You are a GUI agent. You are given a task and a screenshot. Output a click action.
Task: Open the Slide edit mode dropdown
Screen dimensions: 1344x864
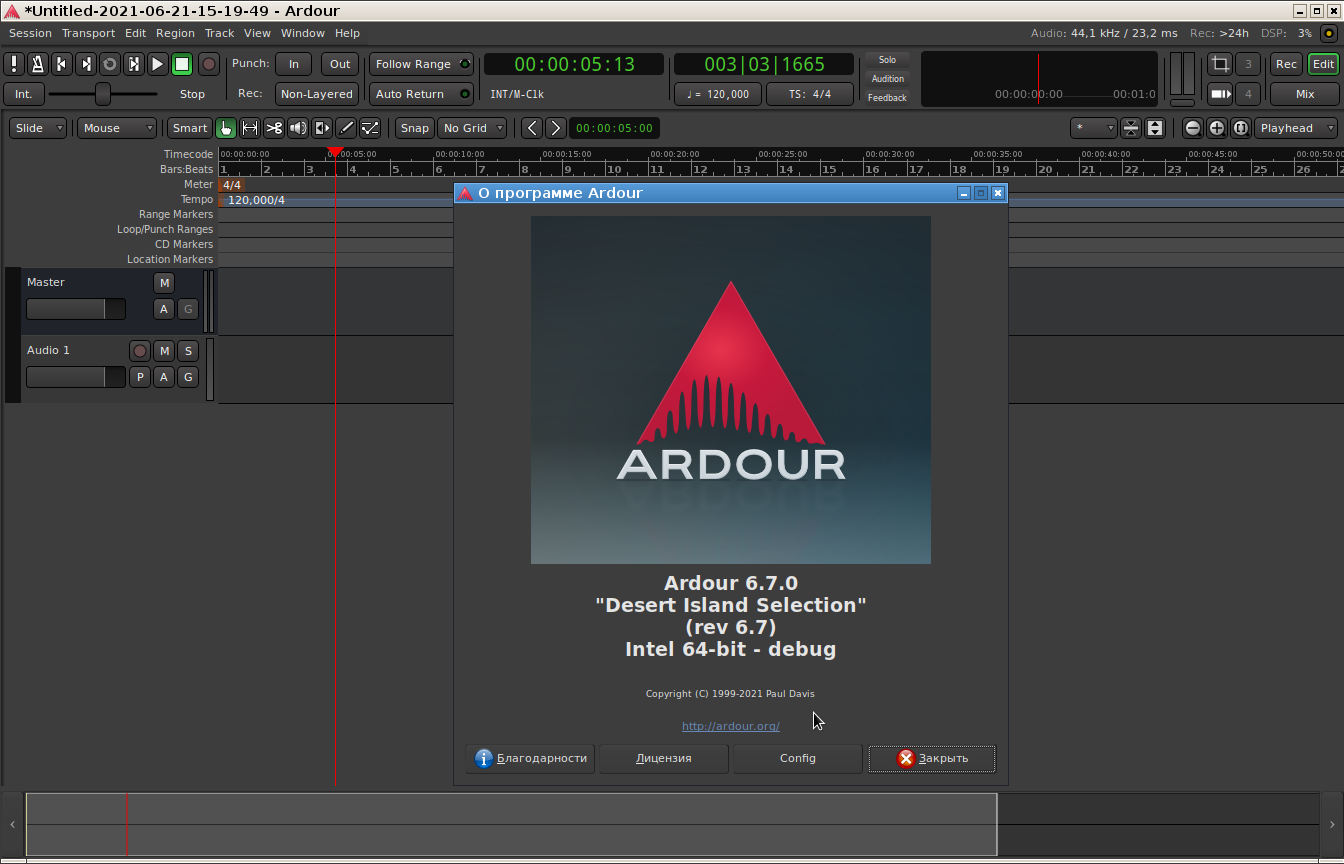38,128
